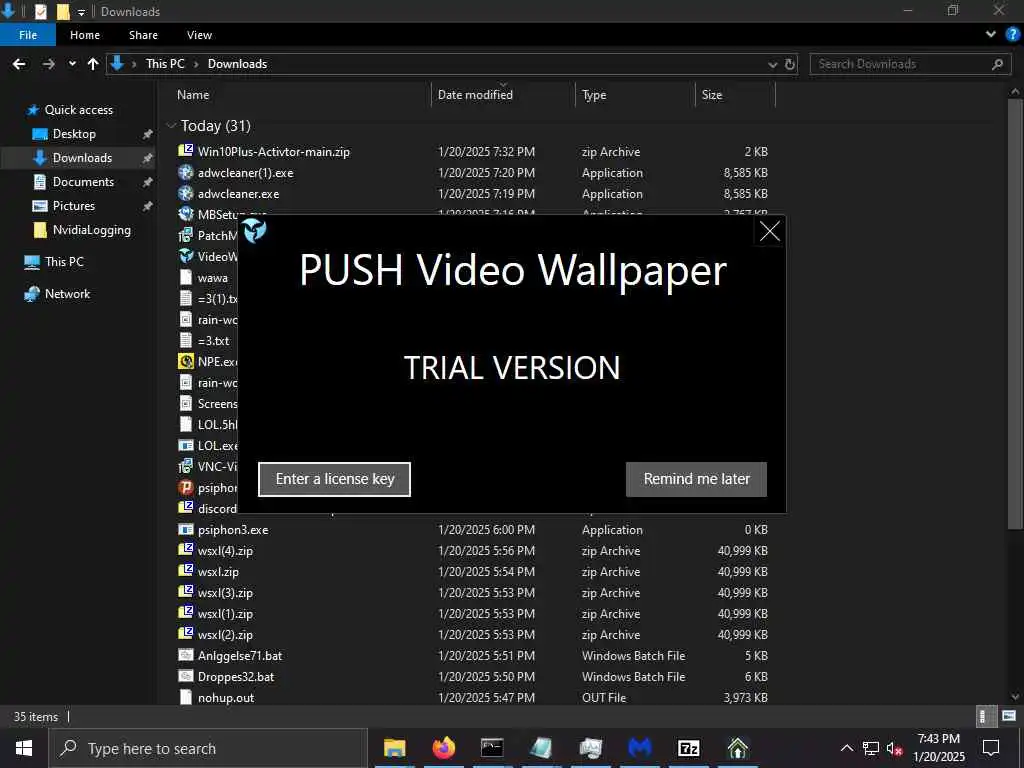Screen dimensions: 1024x768
Task: Open Pictures in navigation pane
Action: point(73,206)
